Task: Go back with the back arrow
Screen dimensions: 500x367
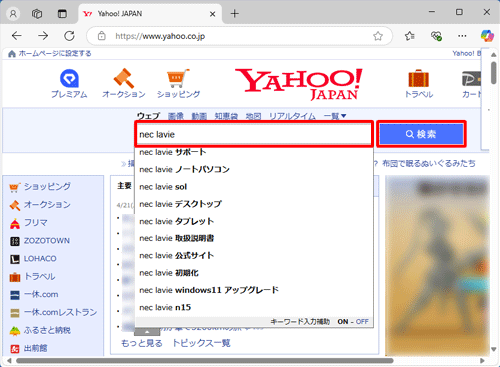Action: 17,36
